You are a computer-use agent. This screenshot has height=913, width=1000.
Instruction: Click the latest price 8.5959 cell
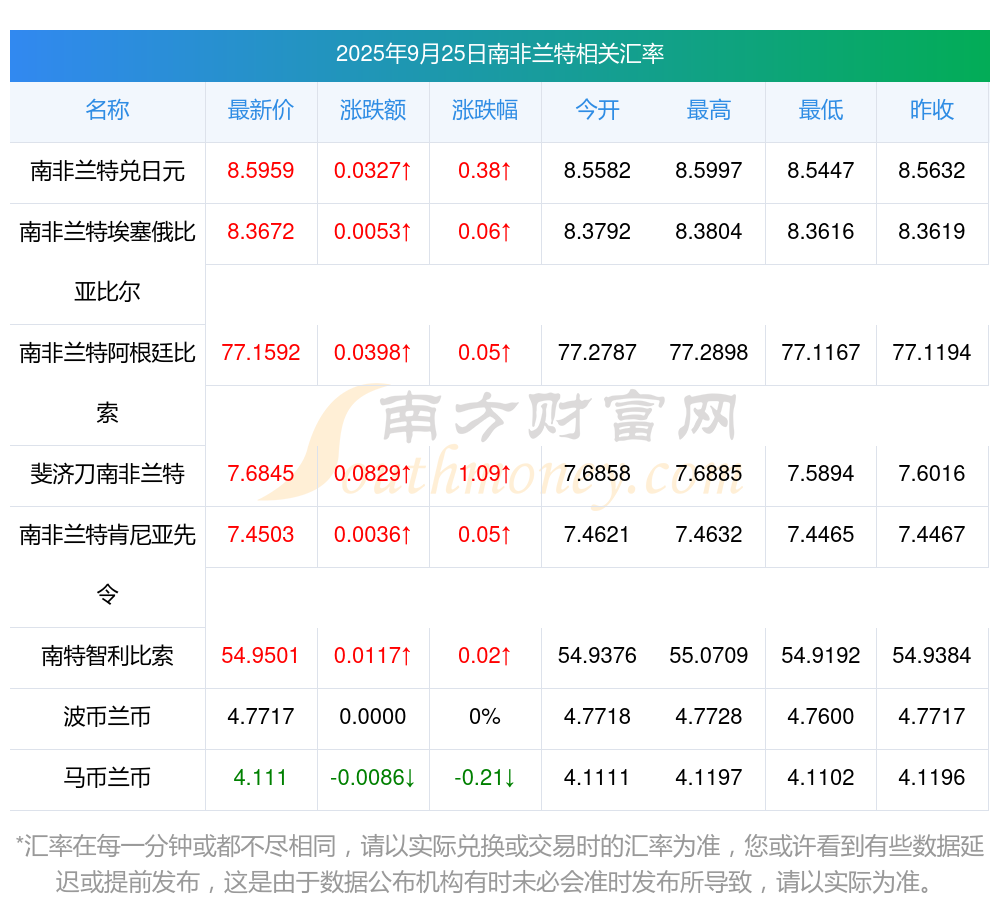(261, 171)
